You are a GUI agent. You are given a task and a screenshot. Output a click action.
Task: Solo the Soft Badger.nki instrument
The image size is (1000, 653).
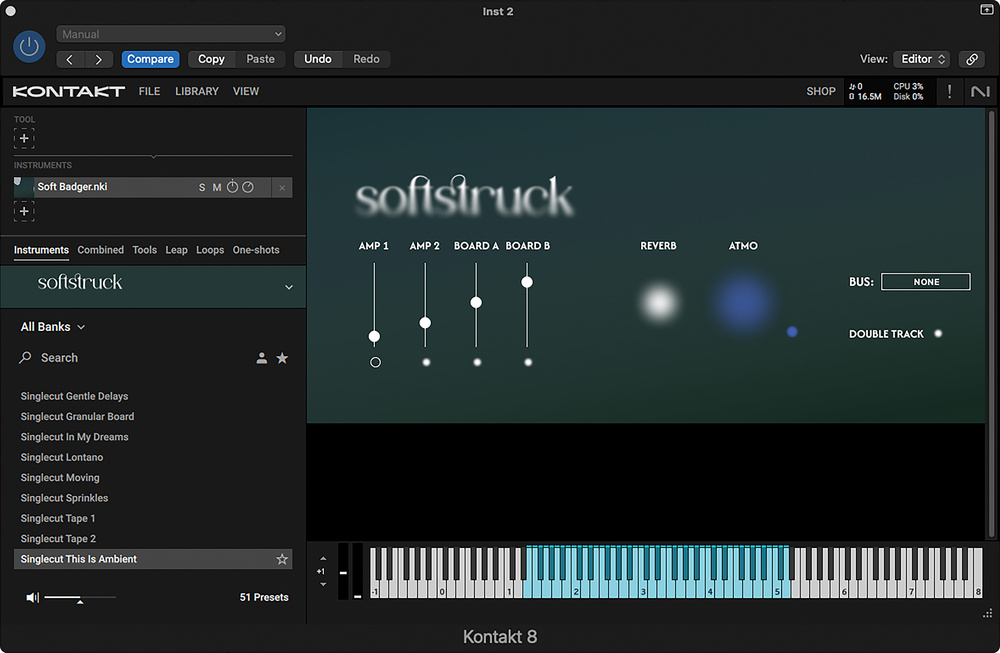click(202, 187)
